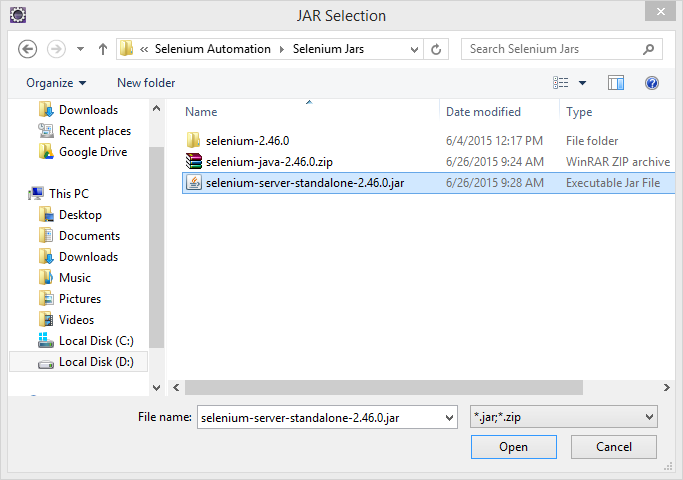Create a New folder
The image size is (683, 480).
[x=146, y=83]
